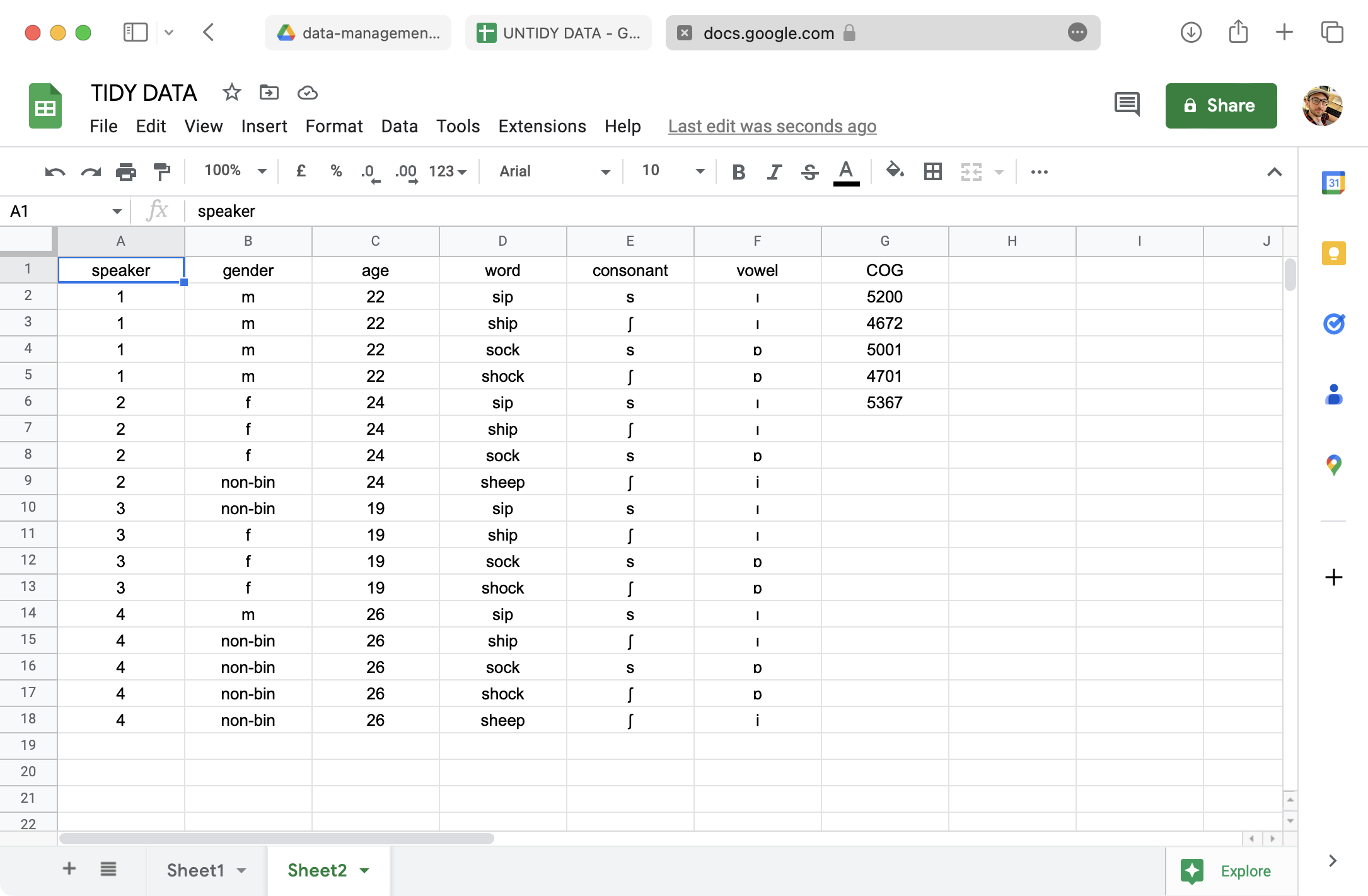The image size is (1368, 896).
Task: Toggle italic formatting
Action: pyautogui.click(x=774, y=171)
